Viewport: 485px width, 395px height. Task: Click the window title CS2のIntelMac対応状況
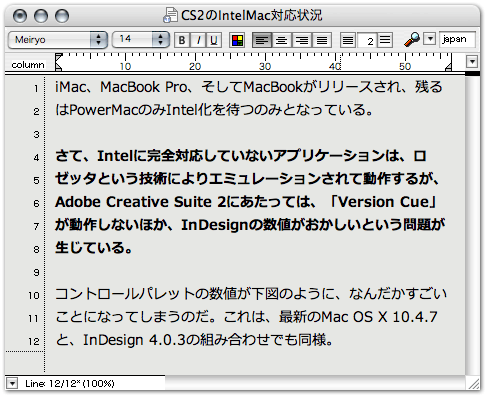(252, 15)
